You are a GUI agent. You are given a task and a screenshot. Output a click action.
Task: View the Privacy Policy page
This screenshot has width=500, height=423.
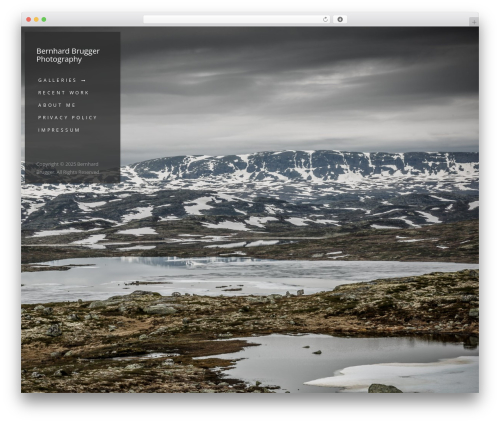(67, 118)
